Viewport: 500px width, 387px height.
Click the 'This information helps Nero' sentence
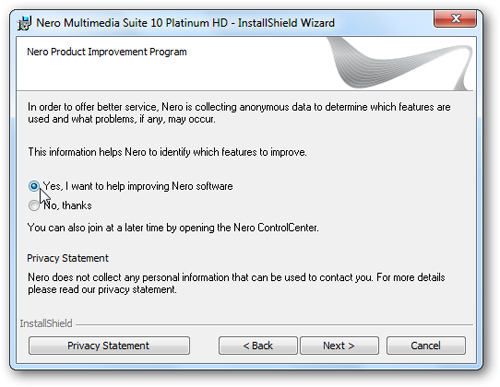167,152
